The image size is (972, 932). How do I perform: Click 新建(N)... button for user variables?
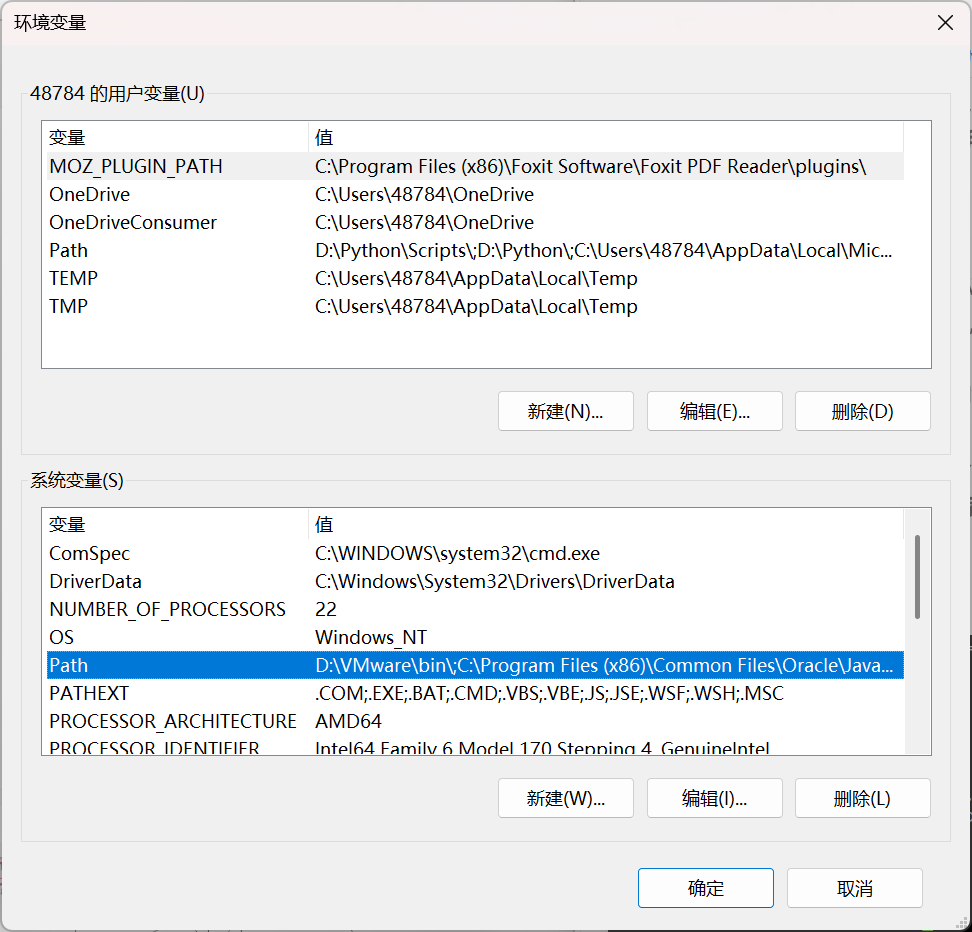pyautogui.click(x=565, y=411)
